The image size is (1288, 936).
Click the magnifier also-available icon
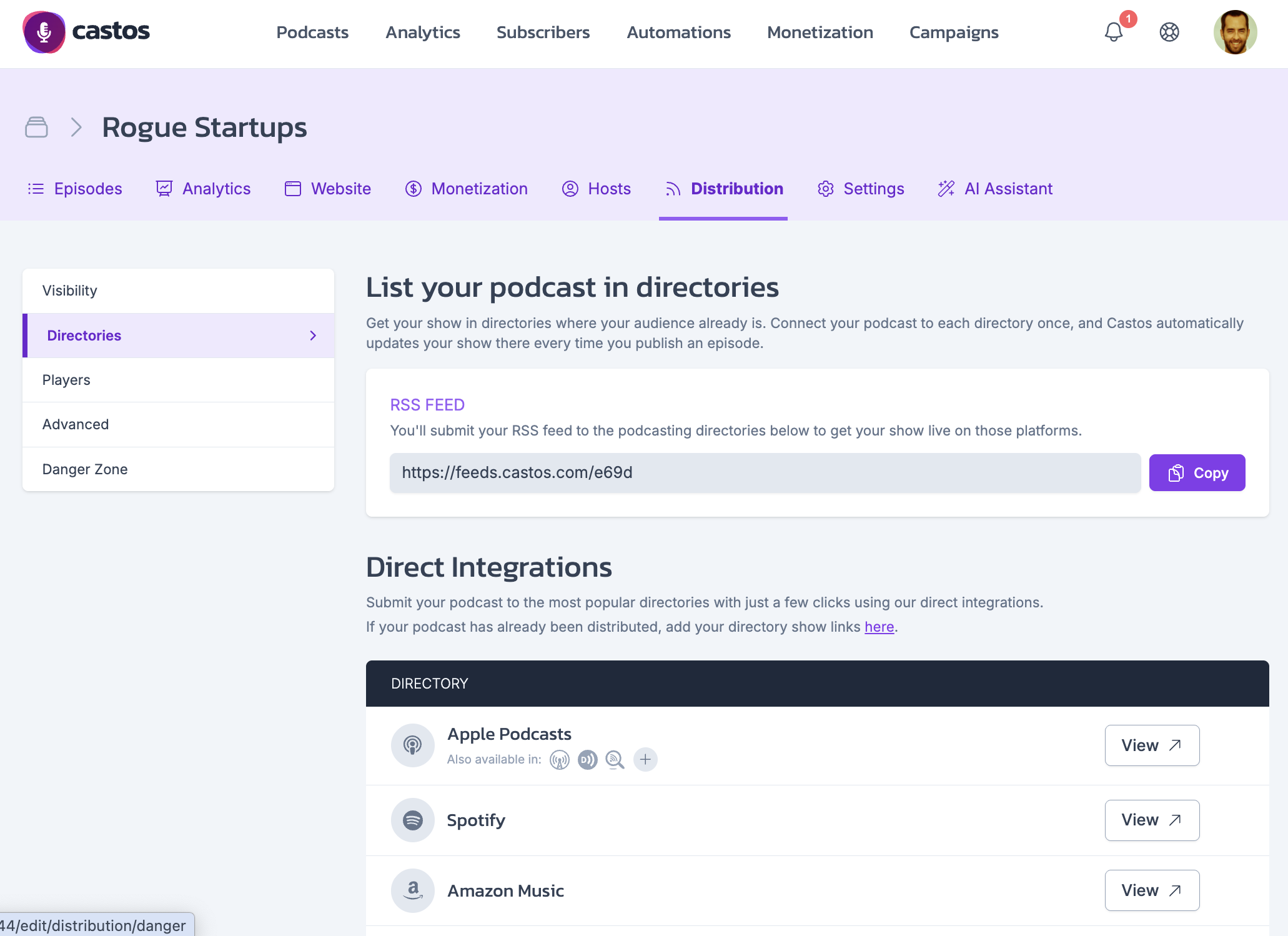click(x=615, y=759)
